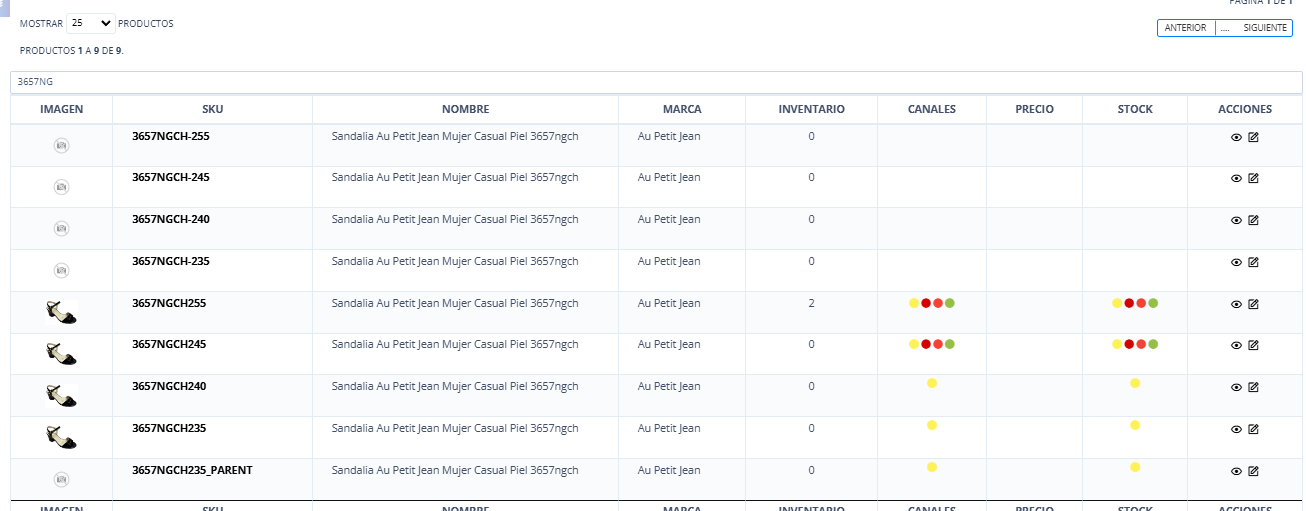
Task: View details of product 3657NGCH-255
Action: click(1236, 137)
